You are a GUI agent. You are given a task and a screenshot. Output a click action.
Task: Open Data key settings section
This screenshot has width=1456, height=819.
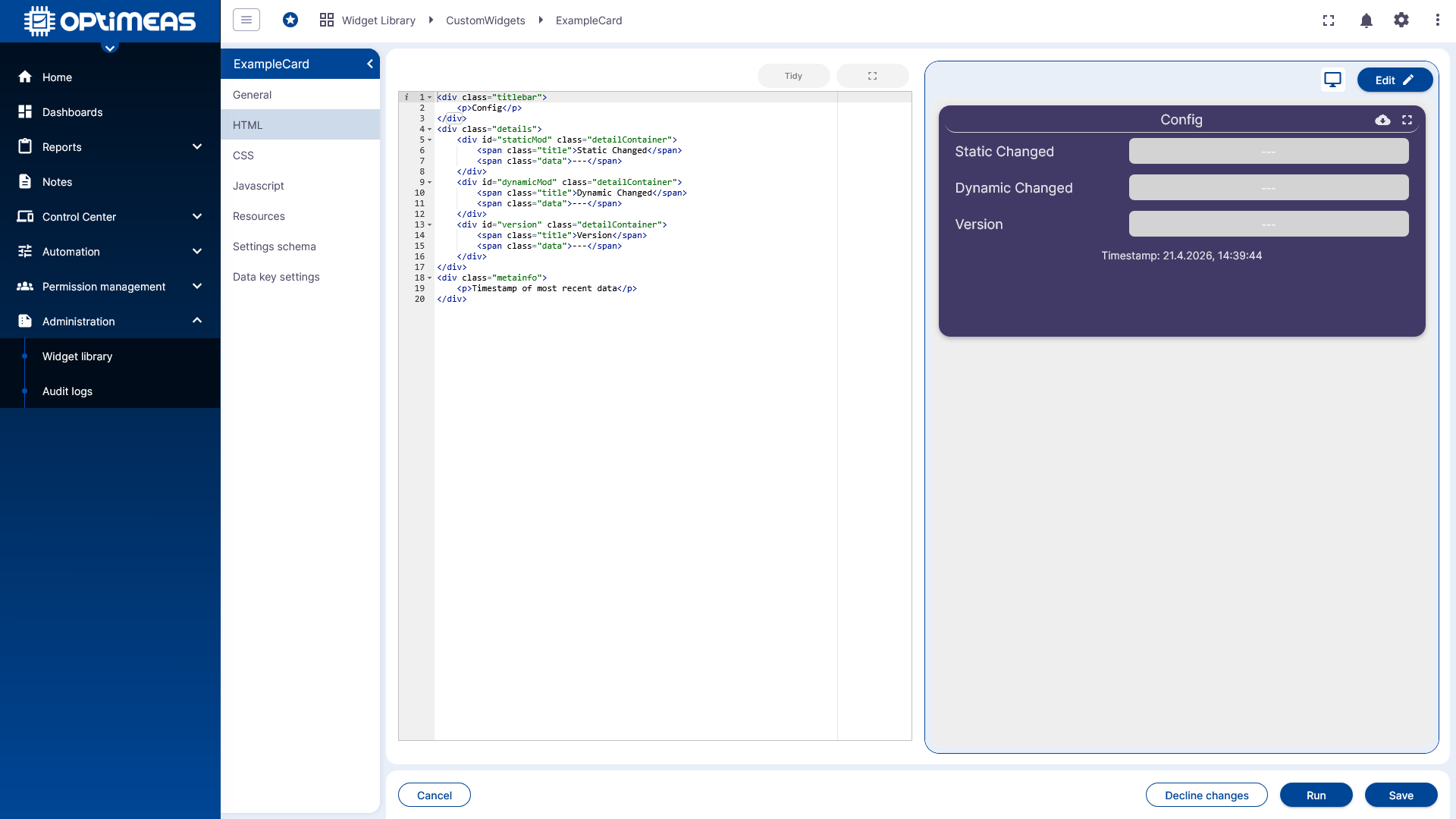click(300, 277)
